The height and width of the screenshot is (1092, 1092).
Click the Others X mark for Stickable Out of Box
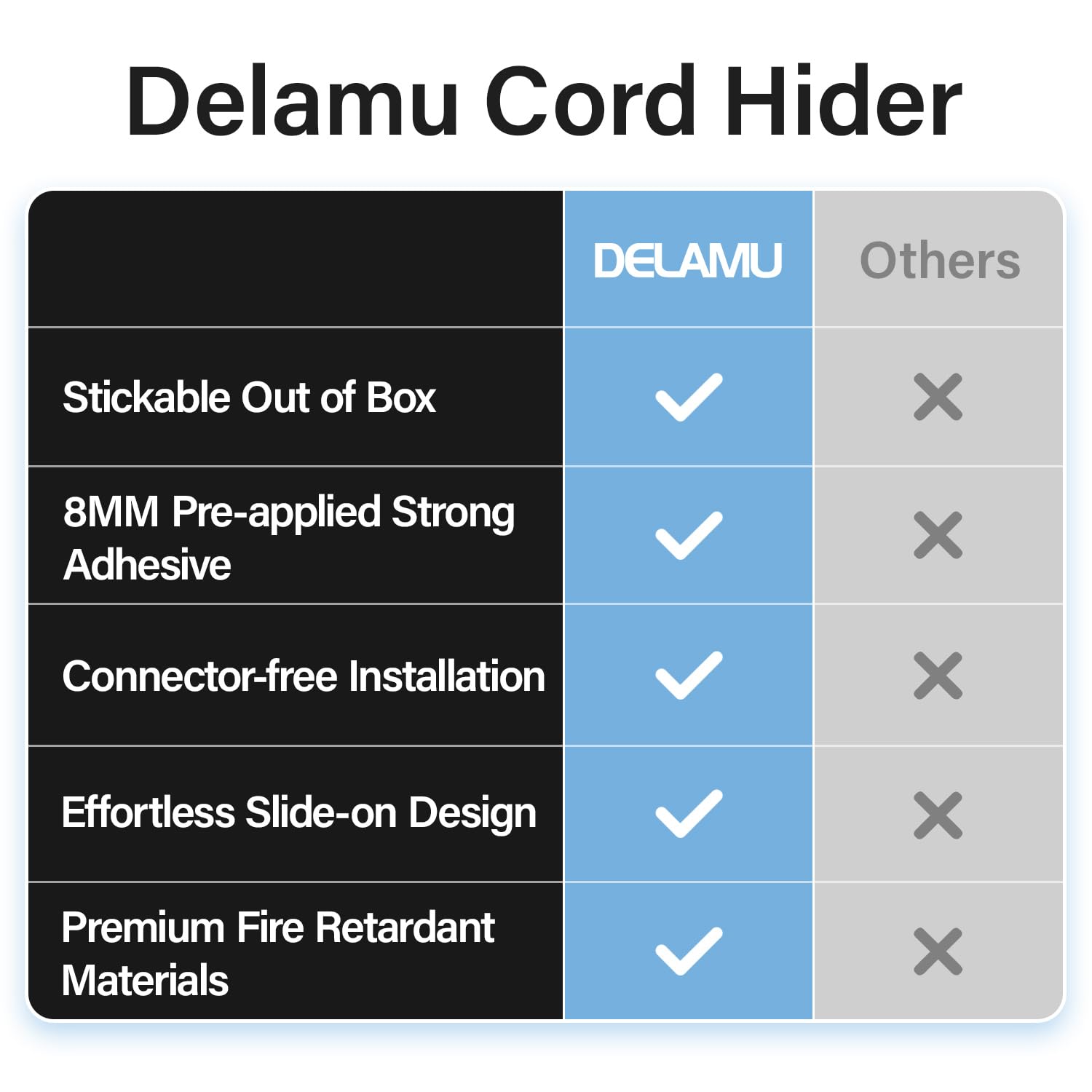click(938, 397)
